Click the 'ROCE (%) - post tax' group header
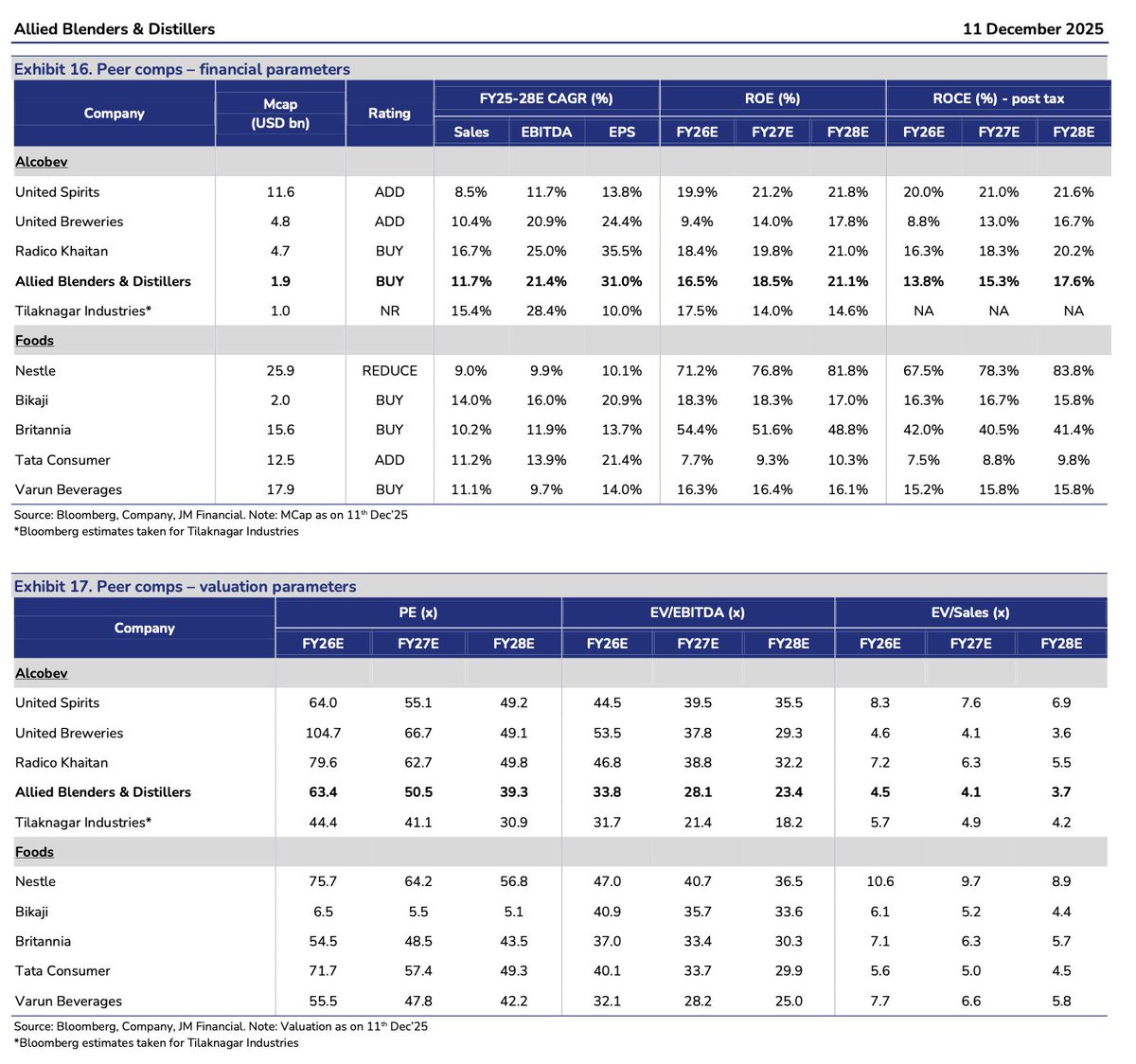This screenshot has width=1136, height=1064. (999, 98)
